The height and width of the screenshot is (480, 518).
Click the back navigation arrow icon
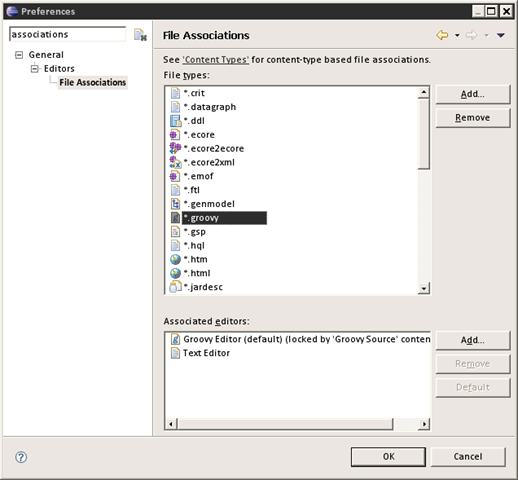click(x=442, y=35)
